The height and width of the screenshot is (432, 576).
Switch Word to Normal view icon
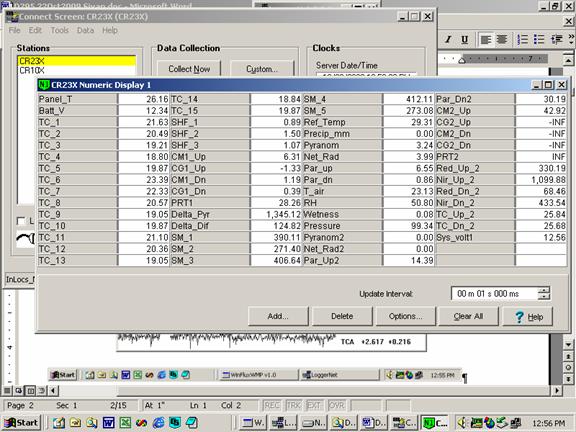7,390
